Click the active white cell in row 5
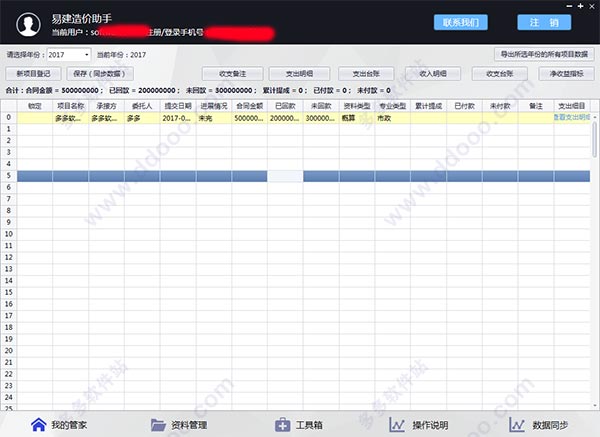Screen dimensions: 600x437 click(285, 176)
